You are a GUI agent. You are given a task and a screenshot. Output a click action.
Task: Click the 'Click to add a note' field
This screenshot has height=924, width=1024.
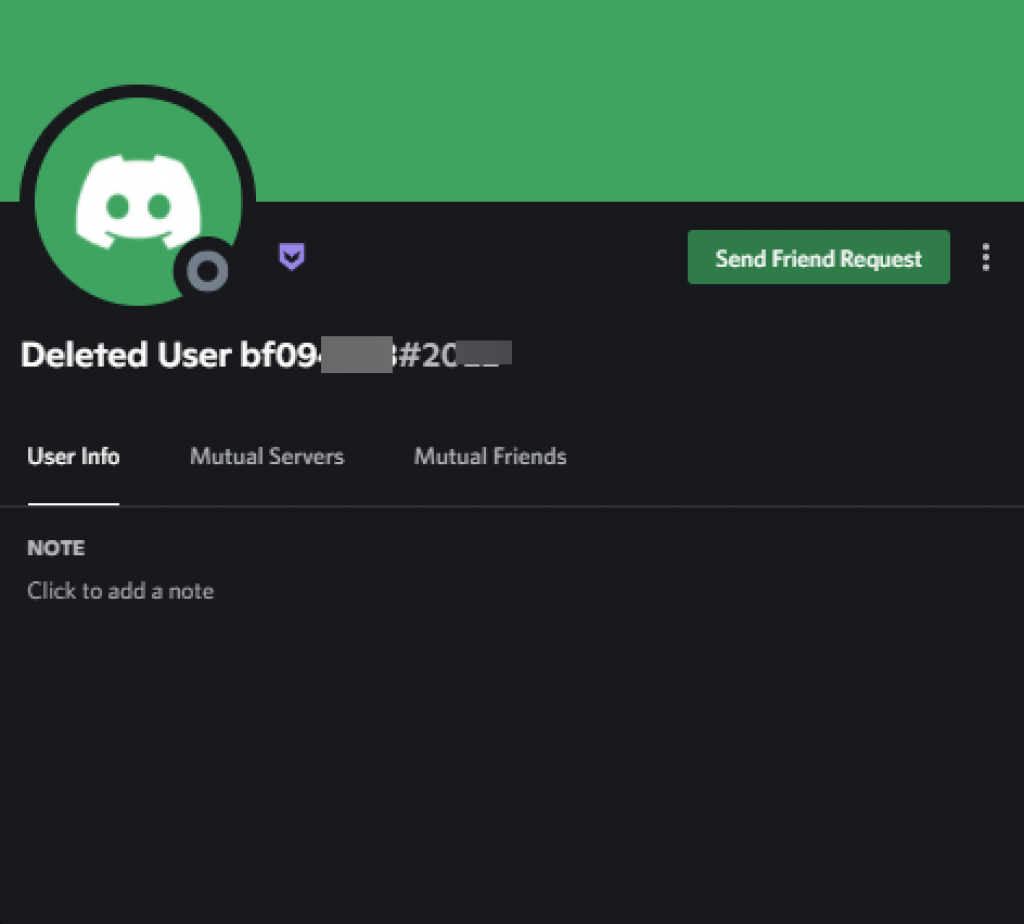point(121,591)
